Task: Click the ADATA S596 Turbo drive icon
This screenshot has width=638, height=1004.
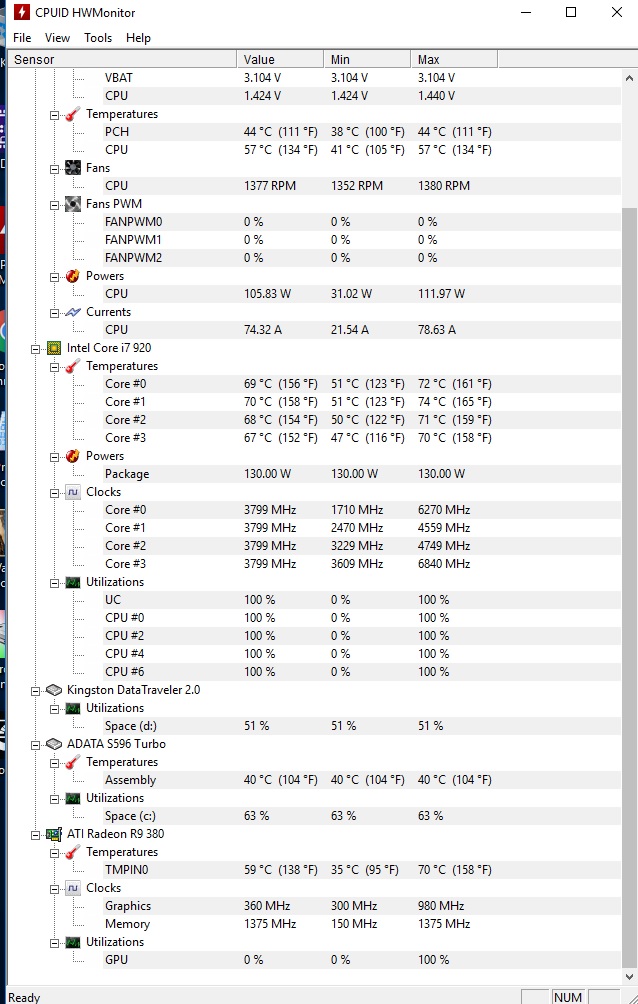Action: click(x=54, y=744)
